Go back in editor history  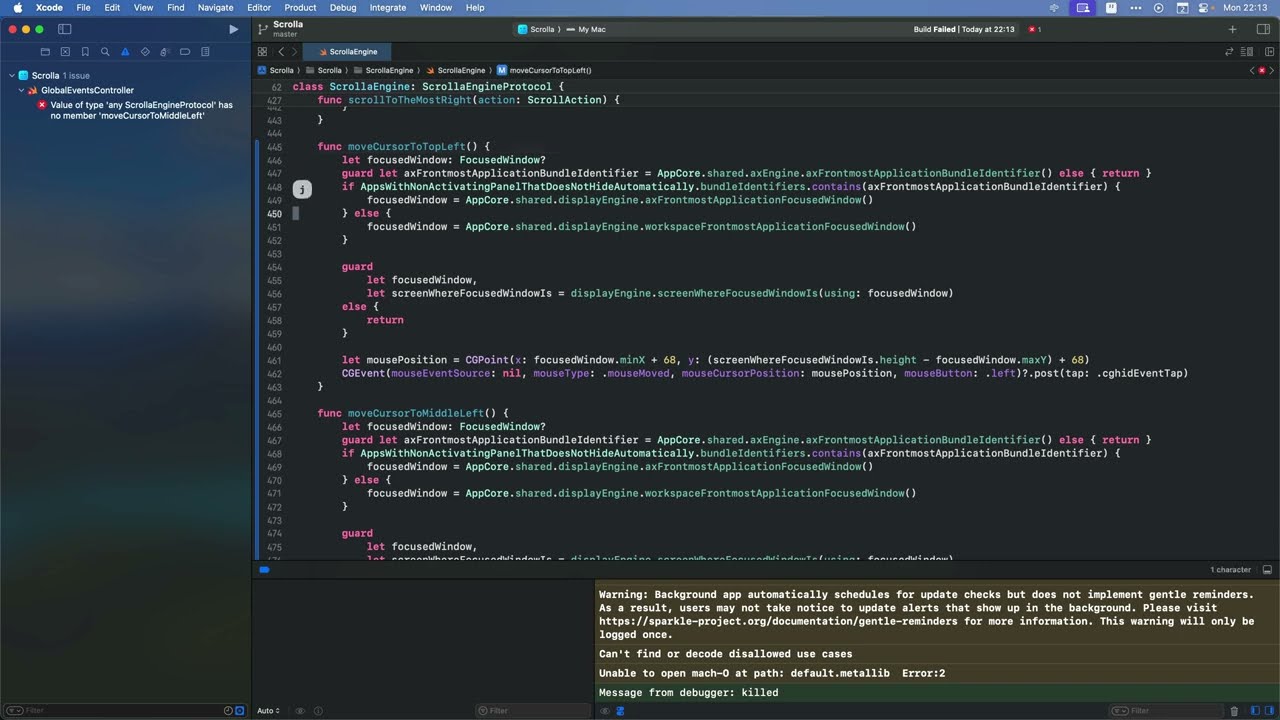(281, 52)
